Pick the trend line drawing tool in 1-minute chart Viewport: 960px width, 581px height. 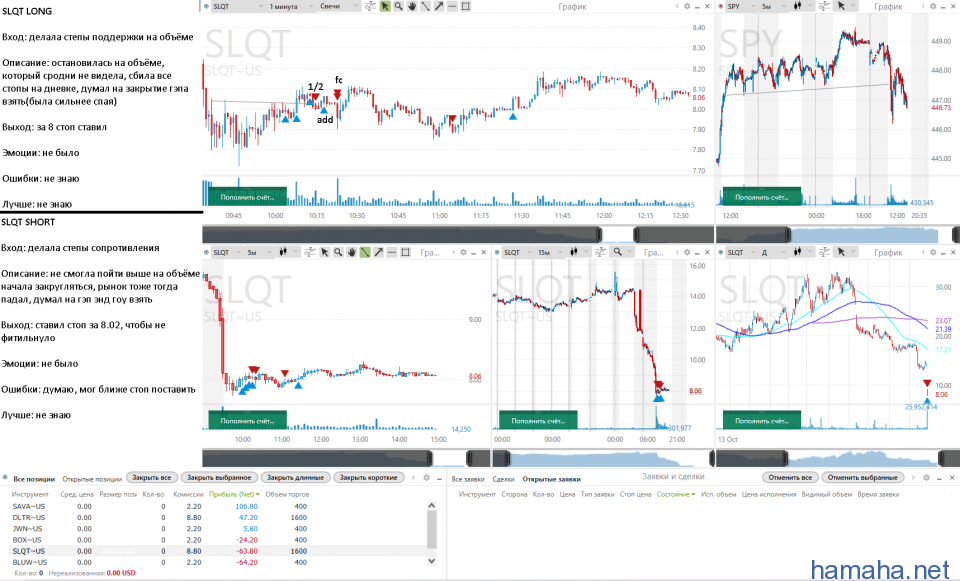click(425, 6)
